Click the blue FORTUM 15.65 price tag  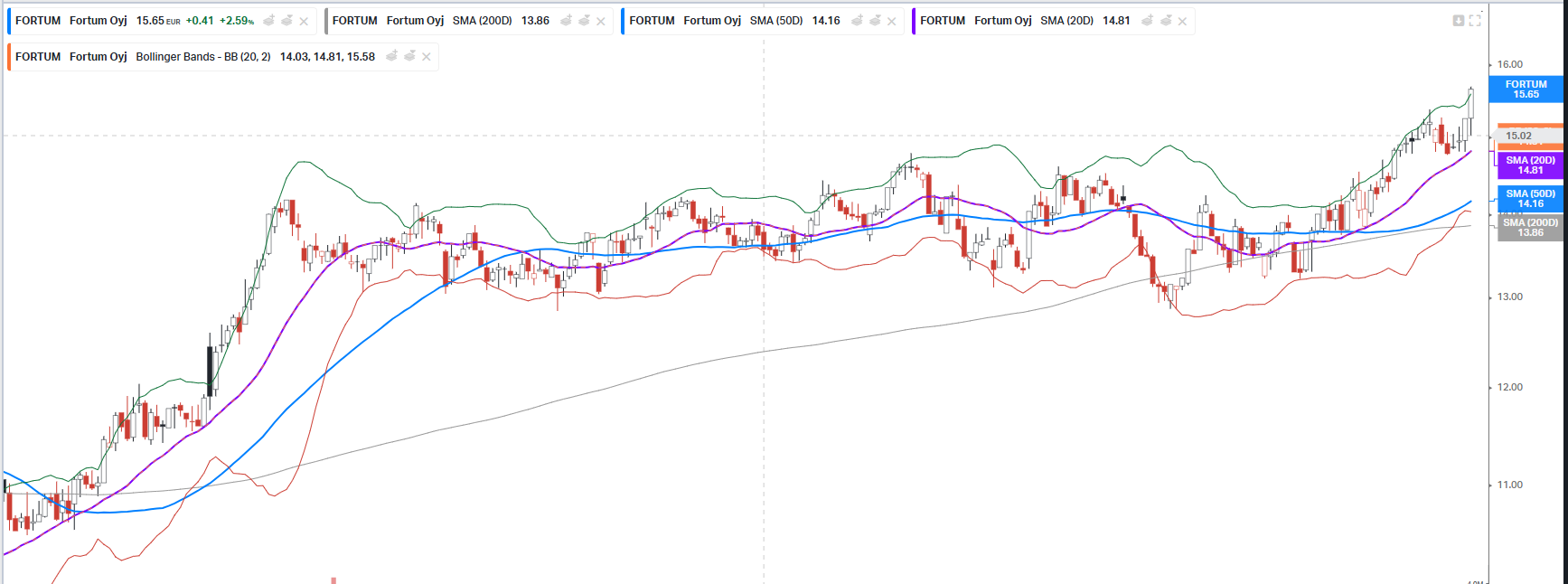1526,89
